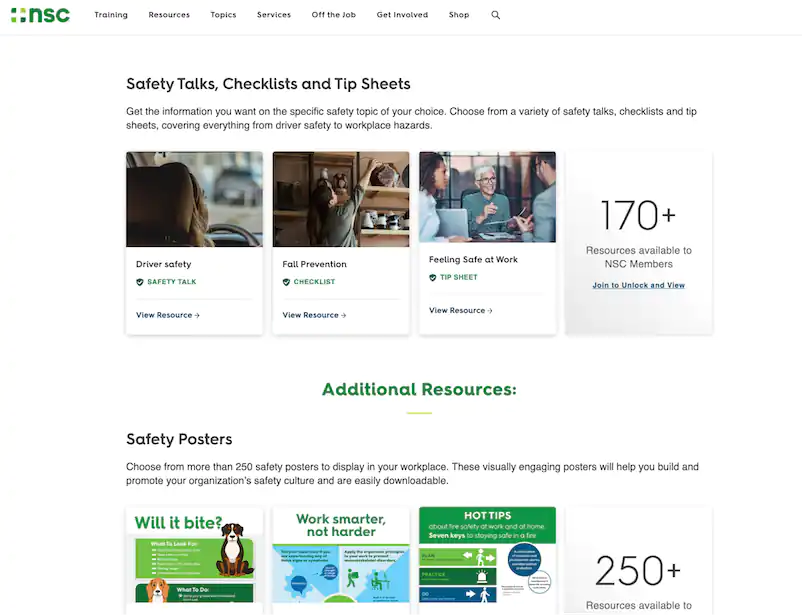The width and height of the screenshot is (802, 615).
Task: Select Get Involved in the navigation
Action: coord(402,16)
